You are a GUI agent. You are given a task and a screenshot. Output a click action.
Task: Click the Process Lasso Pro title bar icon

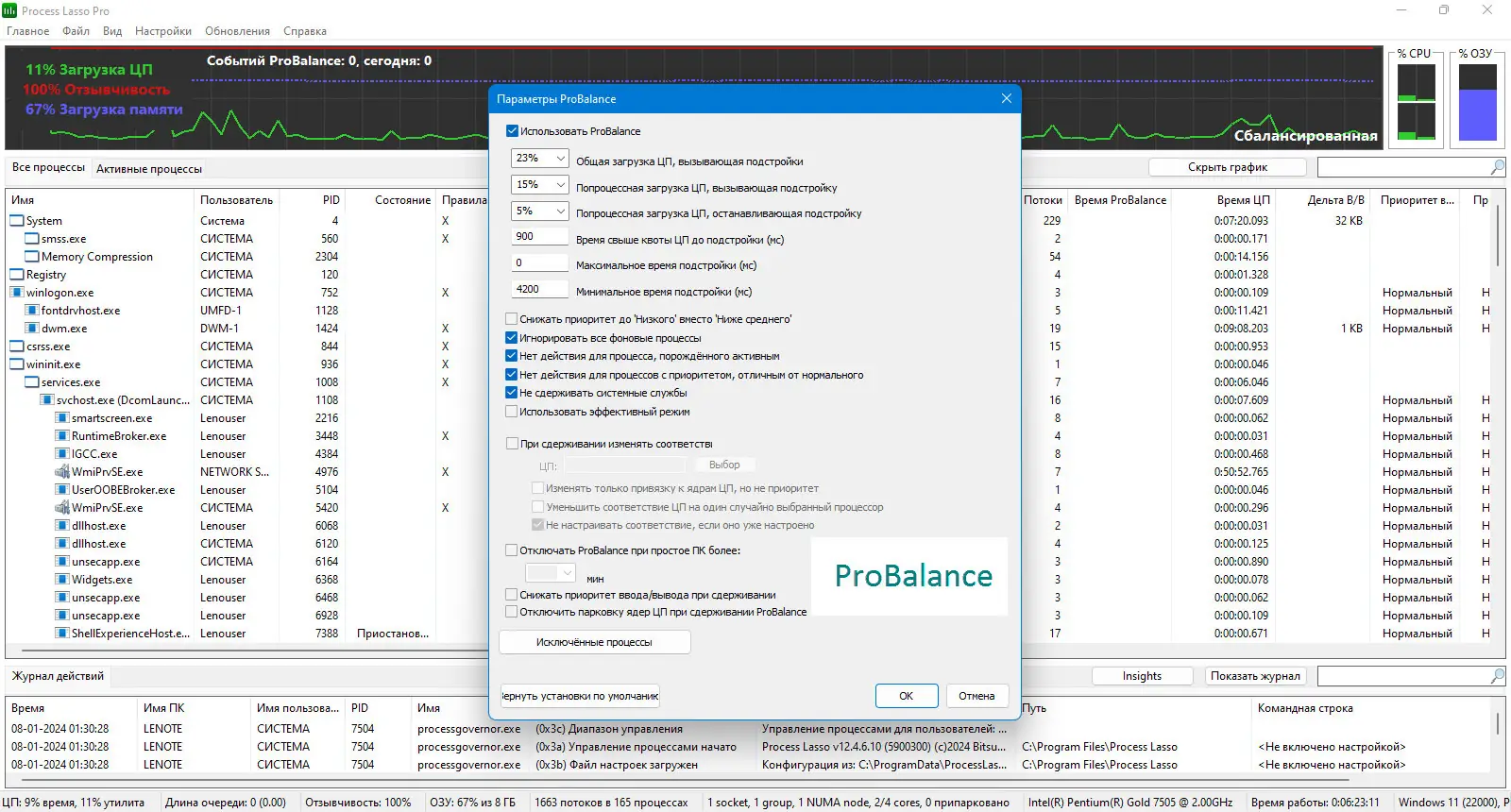tap(9, 10)
